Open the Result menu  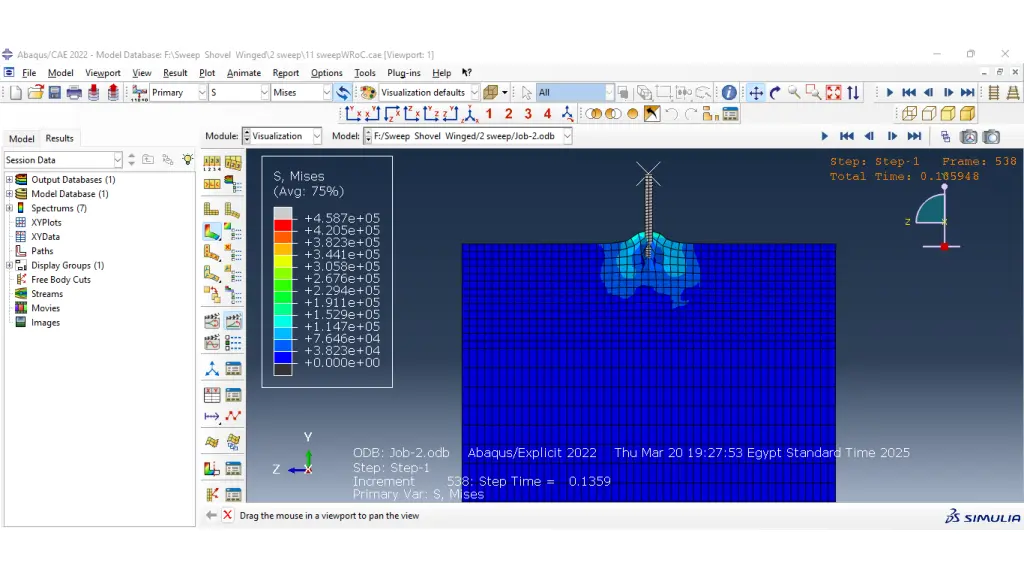point(175,72)
